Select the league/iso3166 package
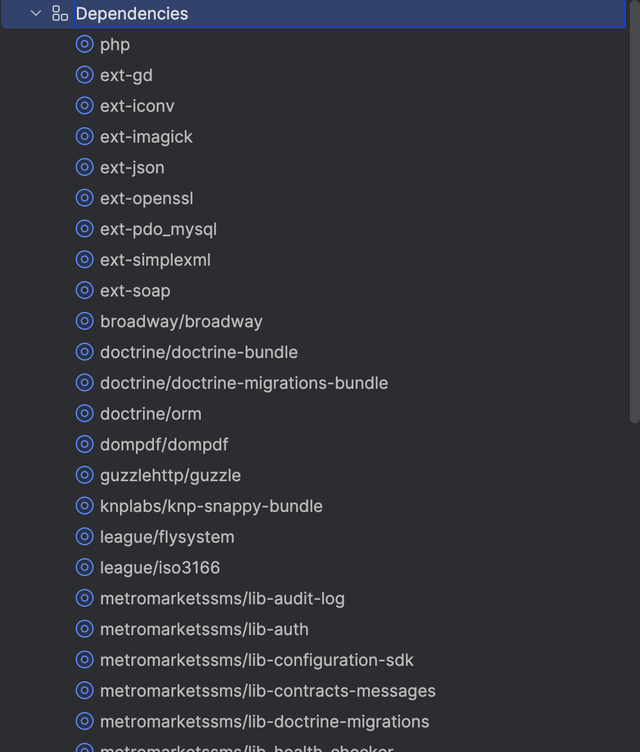This screenshot has height=752, width=640. click(x=160, y=568)
